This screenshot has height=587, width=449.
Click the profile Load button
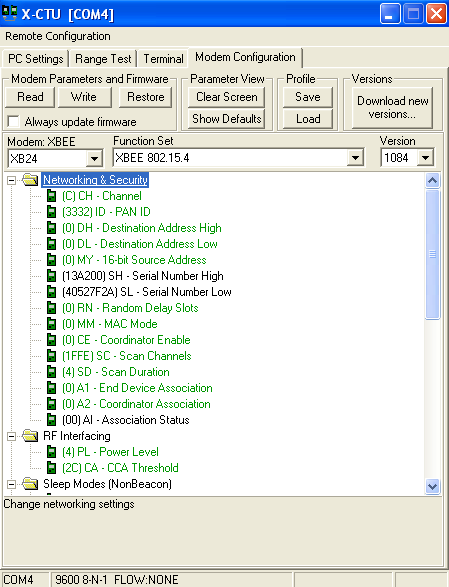(x=308, y=119)
